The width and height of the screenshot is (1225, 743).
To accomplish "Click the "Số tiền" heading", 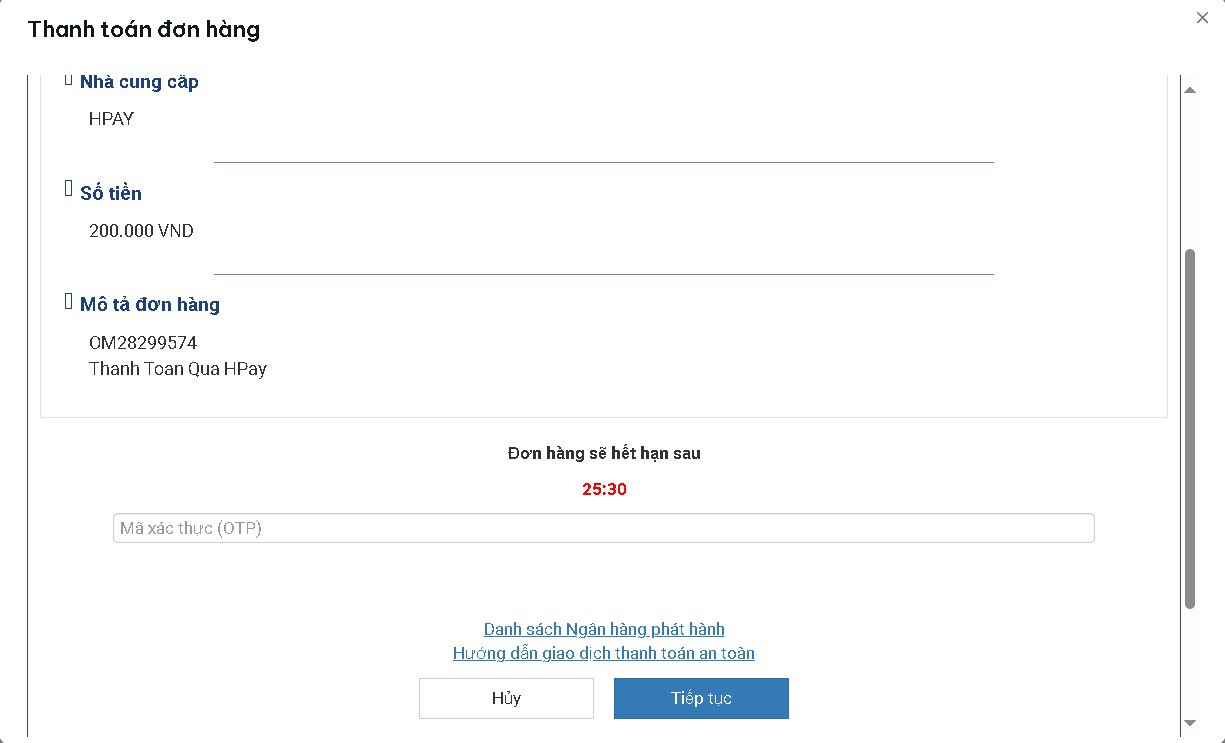I will coord(111,193).
